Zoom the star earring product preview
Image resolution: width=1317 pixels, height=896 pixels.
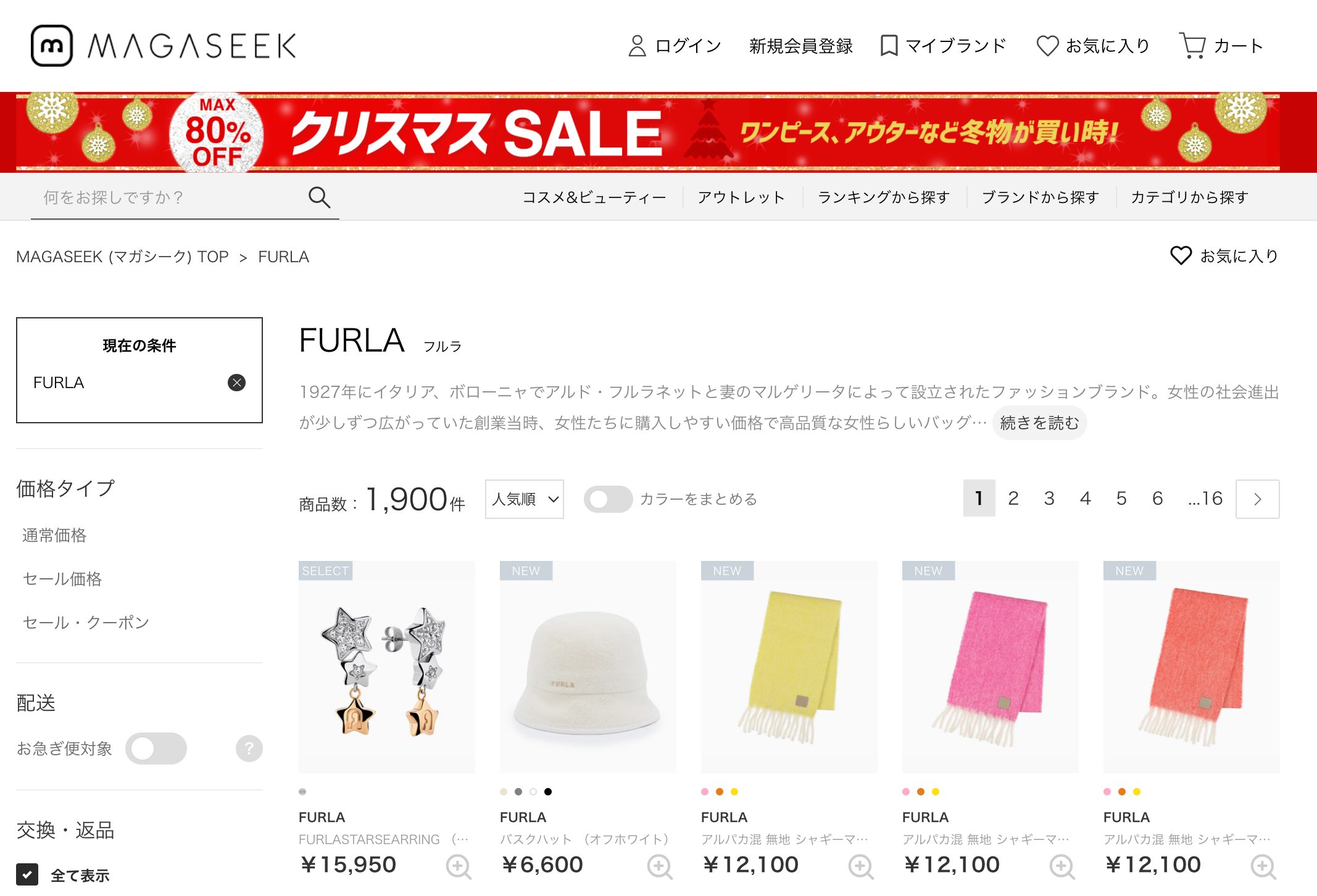(x=459, y=866)
